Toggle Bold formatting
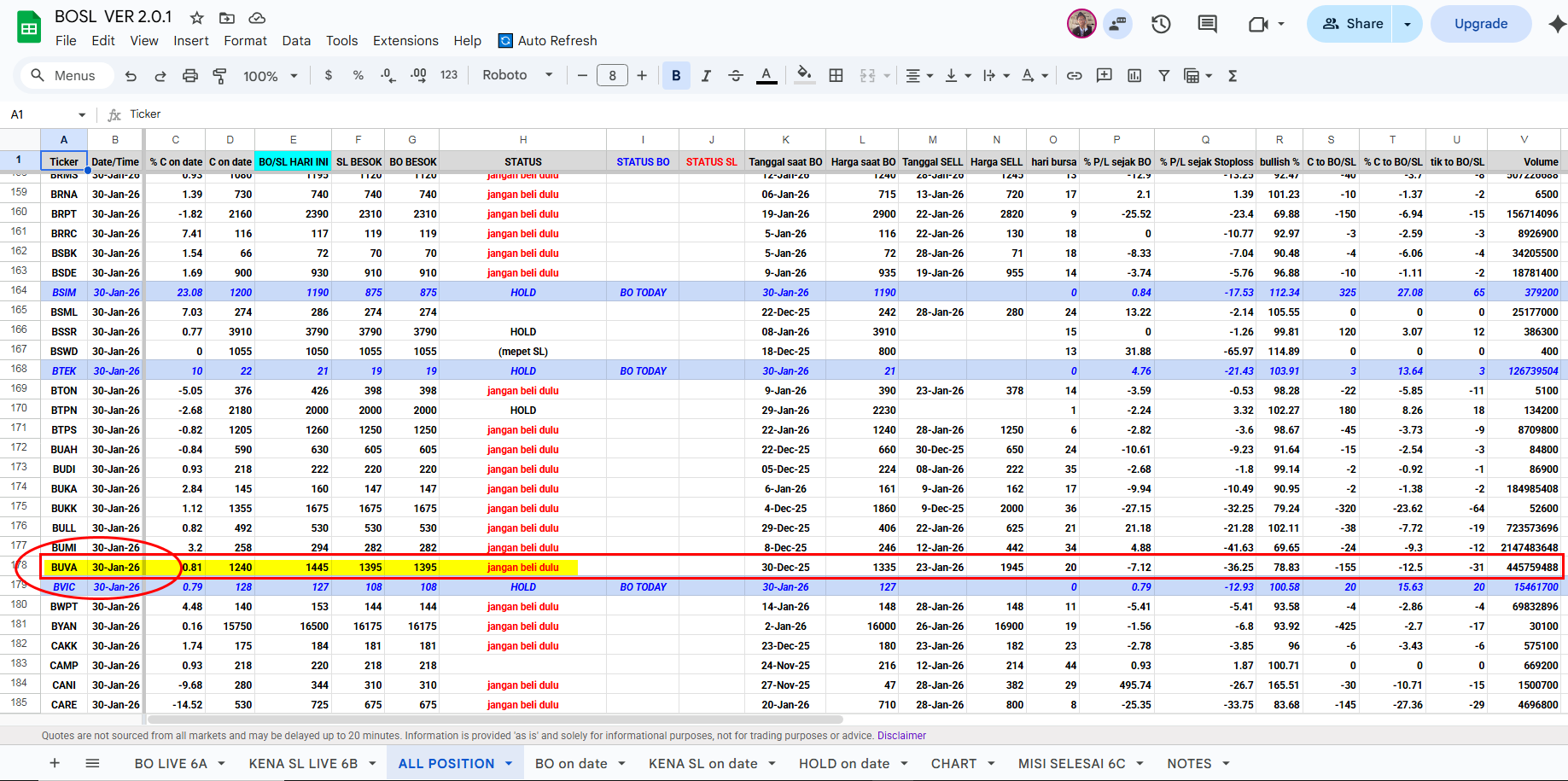 [x=676, y=76]
